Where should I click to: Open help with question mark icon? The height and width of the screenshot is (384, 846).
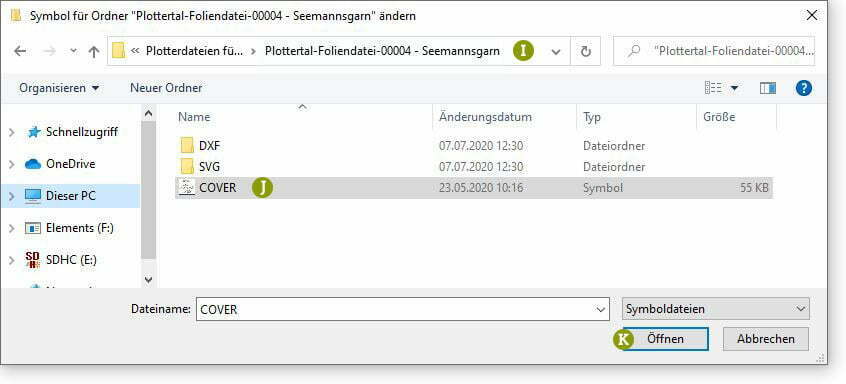coord(803,88)
